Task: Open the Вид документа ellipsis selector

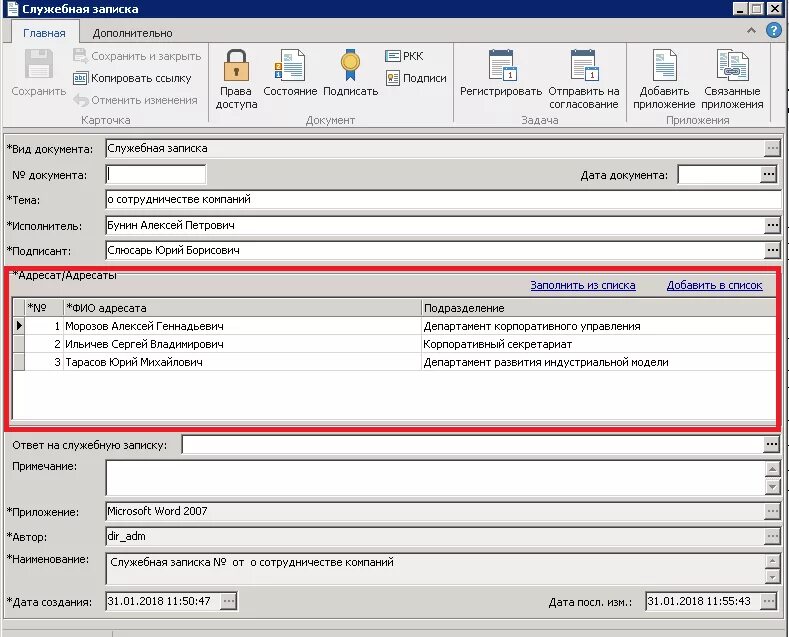Action: coord(772,148)
